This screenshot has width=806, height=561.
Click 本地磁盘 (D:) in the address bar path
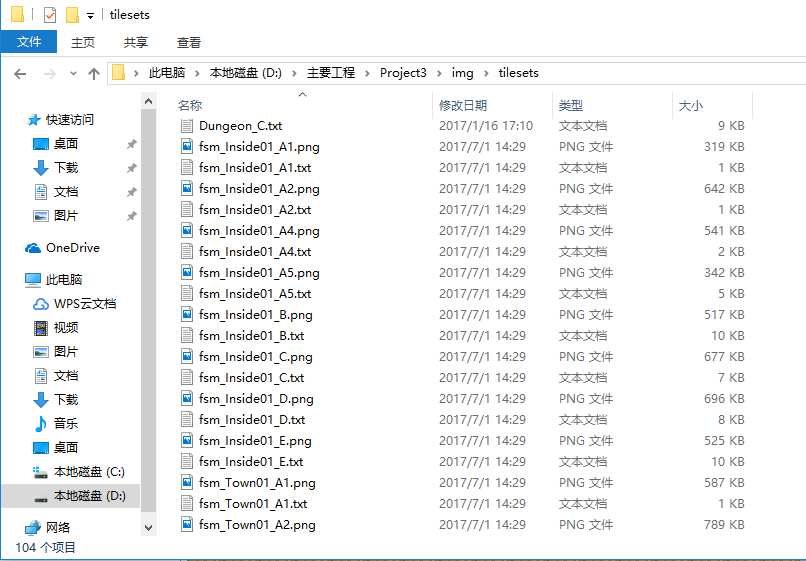[246, 73]
